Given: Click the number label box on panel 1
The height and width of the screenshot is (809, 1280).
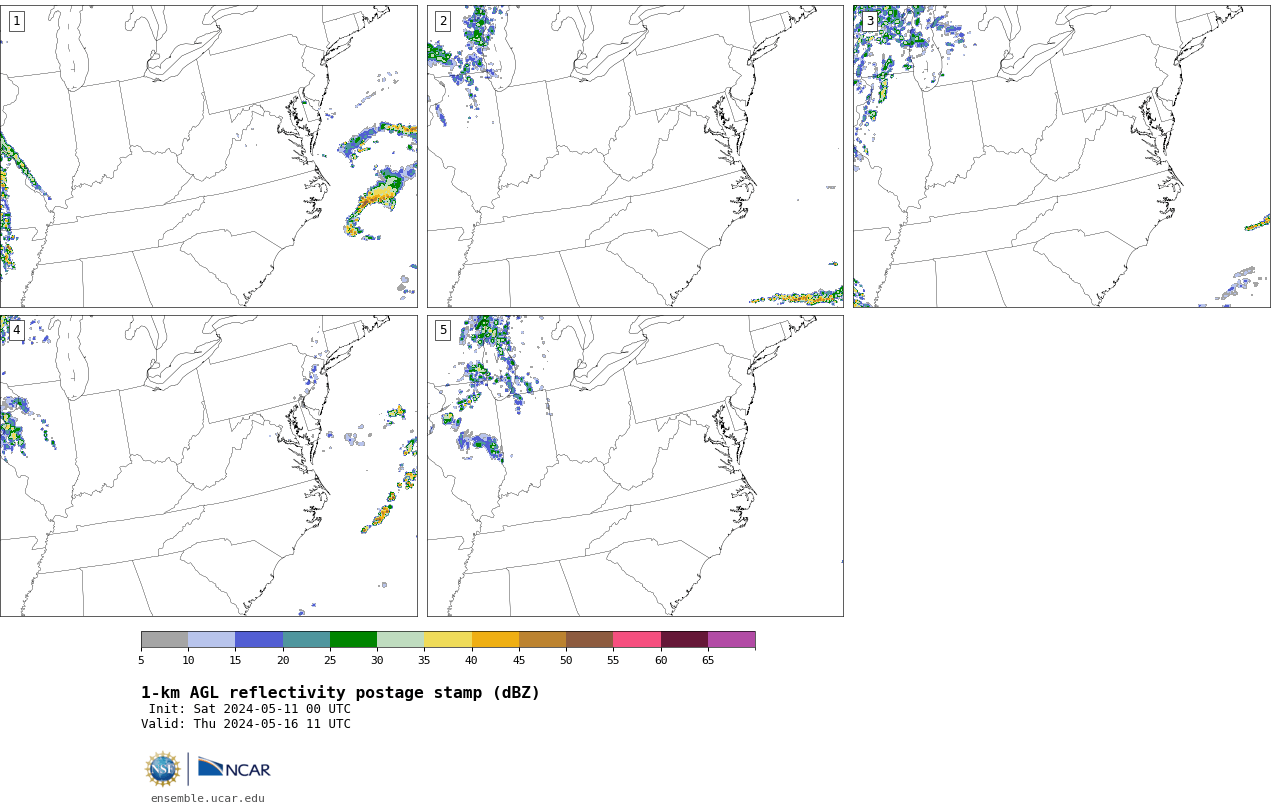Looking at the screenshot, I should [x=16, y=21].
